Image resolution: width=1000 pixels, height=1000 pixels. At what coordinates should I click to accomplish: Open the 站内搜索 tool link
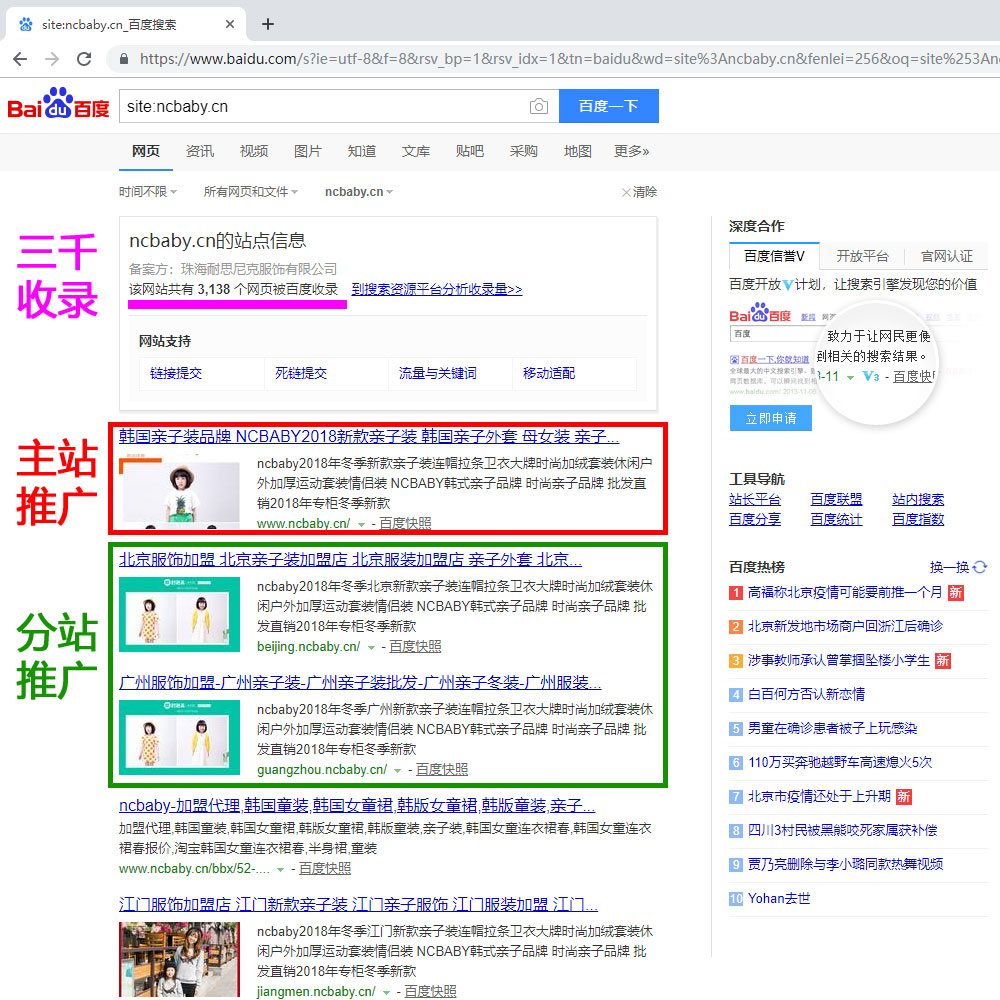click(918, 499)
